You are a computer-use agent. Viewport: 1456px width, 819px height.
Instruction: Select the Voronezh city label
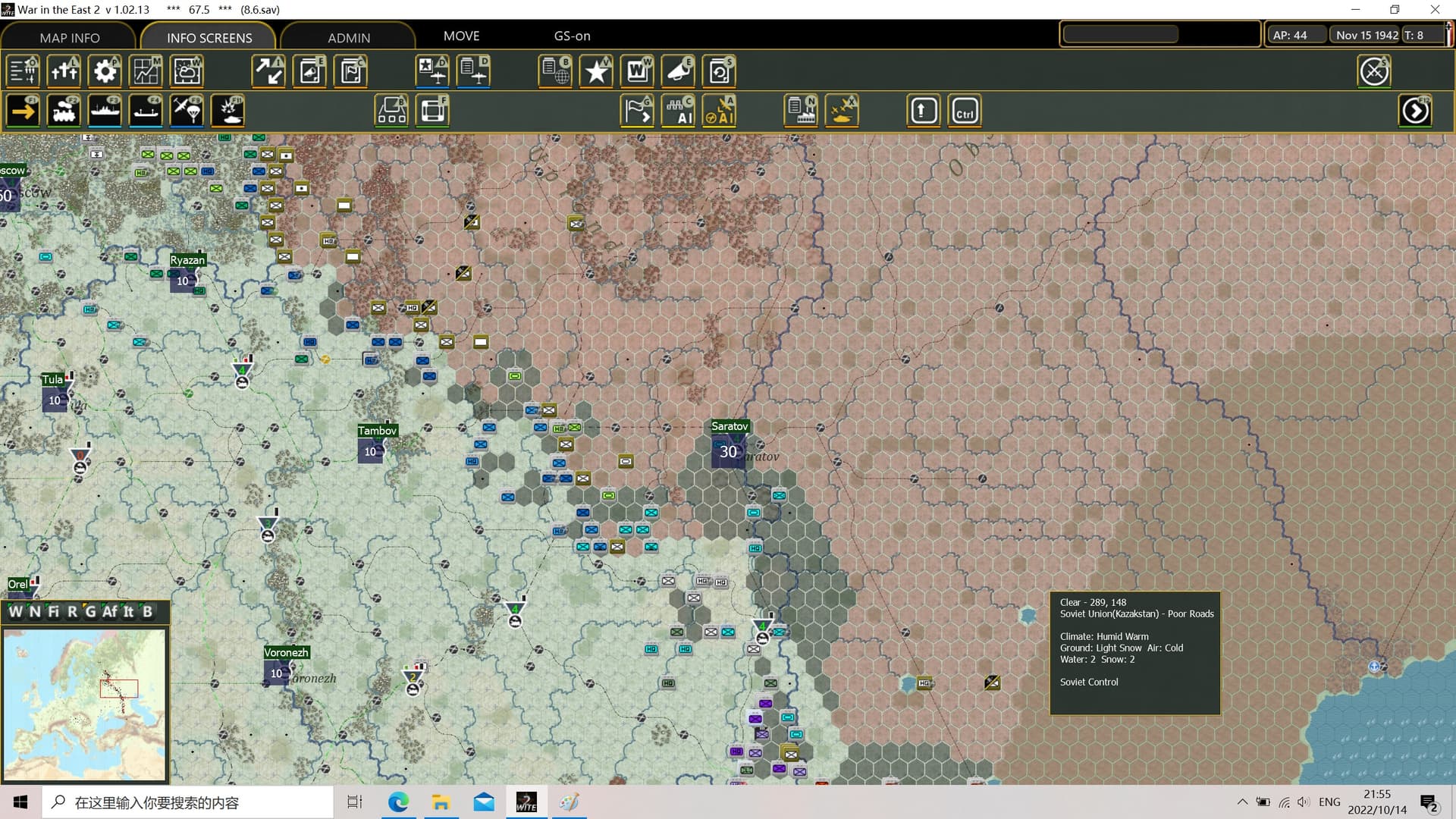pyautogui.click(x=286, y=652)
